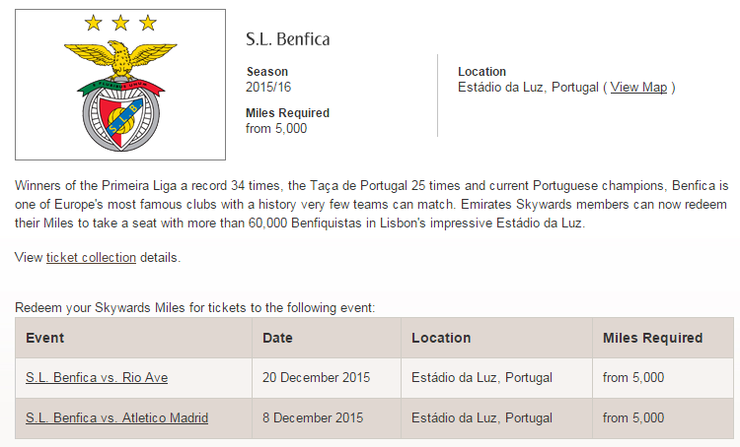Click the Event column header
This screenshot has height=447, width=740.
(44, 338)
